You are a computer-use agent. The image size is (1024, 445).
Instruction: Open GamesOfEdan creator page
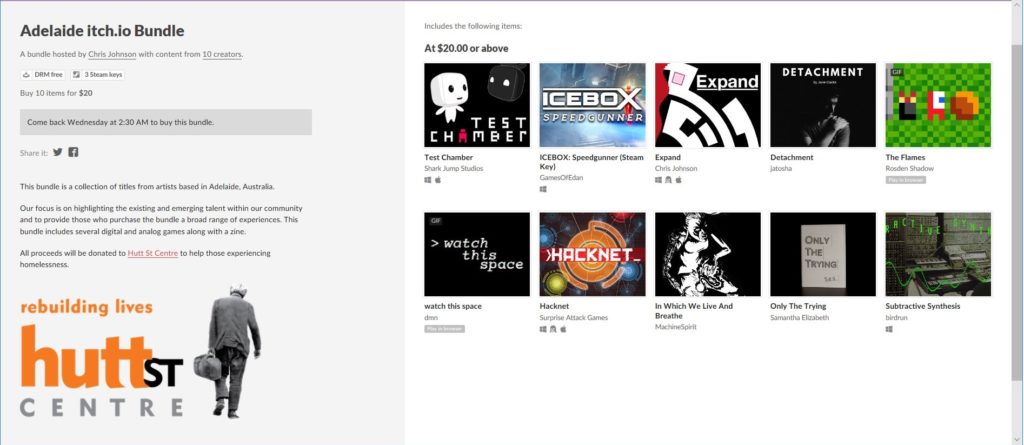pos(562,178)
